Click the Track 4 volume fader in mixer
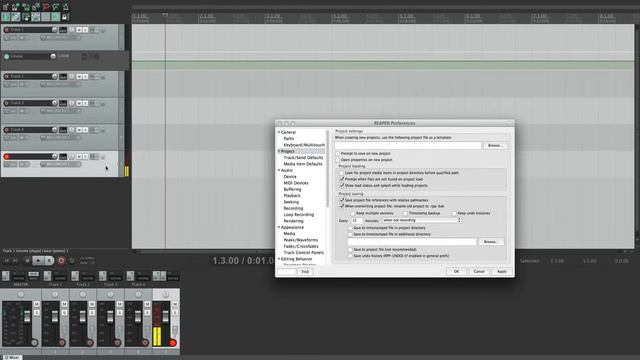 138,317
